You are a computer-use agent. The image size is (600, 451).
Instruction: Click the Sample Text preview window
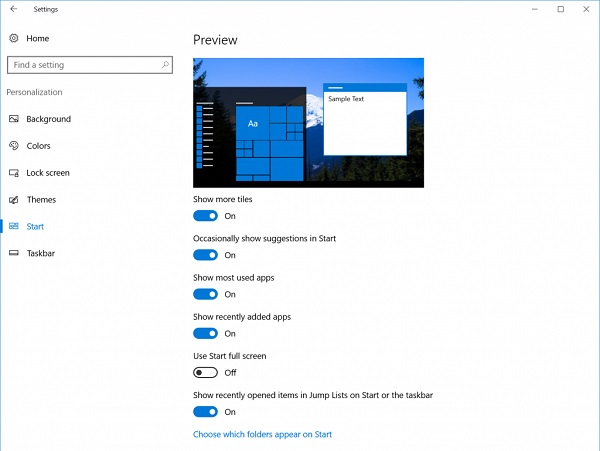click(x=365, y=119)
